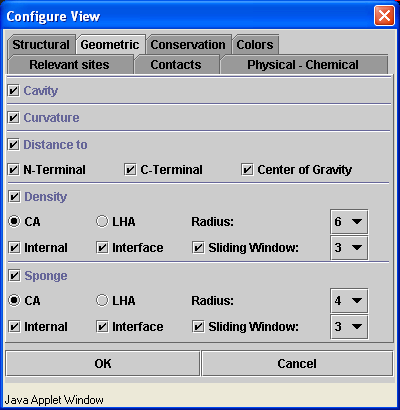Image resolution: width=400 pixels, height=410 pixels.
Task: Toggle the Center of Gravity checkbox
Action: point(247,170)
